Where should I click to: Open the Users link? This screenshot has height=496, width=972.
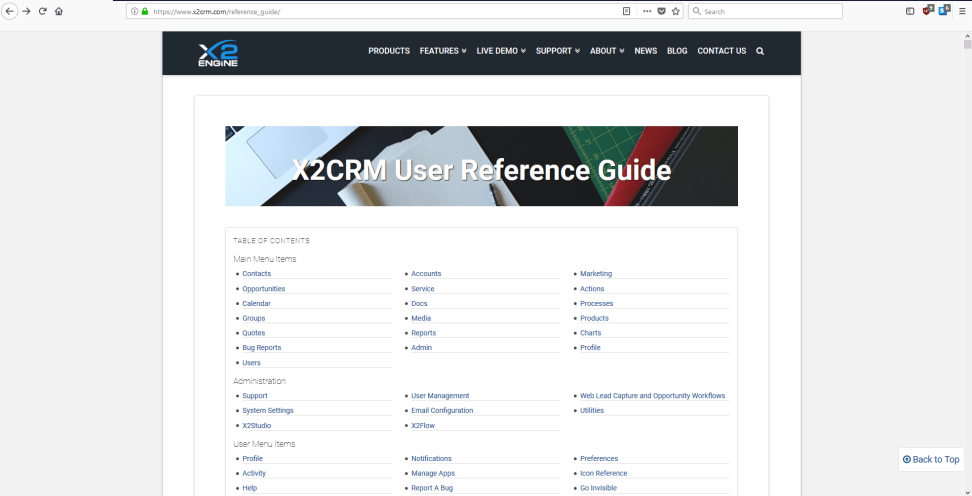pyautogui.click(x=251, y=363)
